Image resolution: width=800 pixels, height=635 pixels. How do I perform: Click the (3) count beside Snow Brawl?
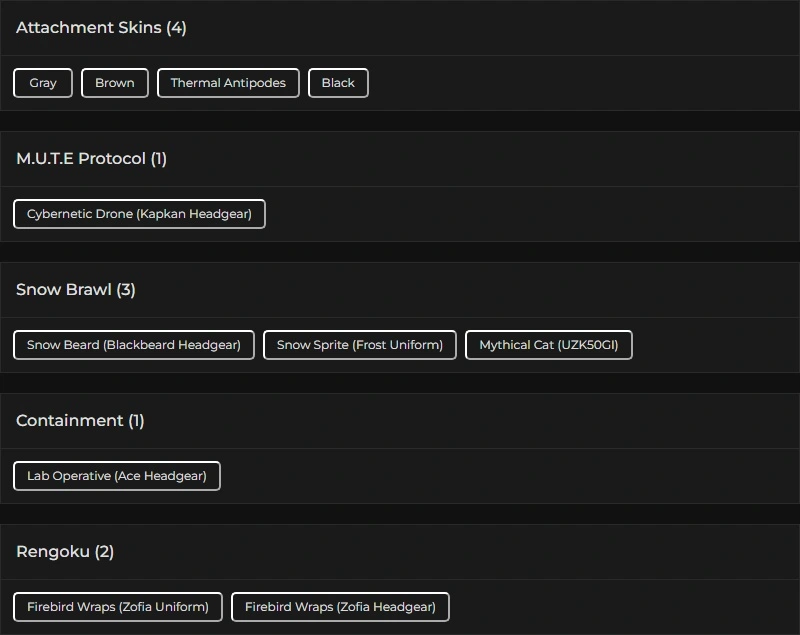pyautogui.click(x=126, y=290)
